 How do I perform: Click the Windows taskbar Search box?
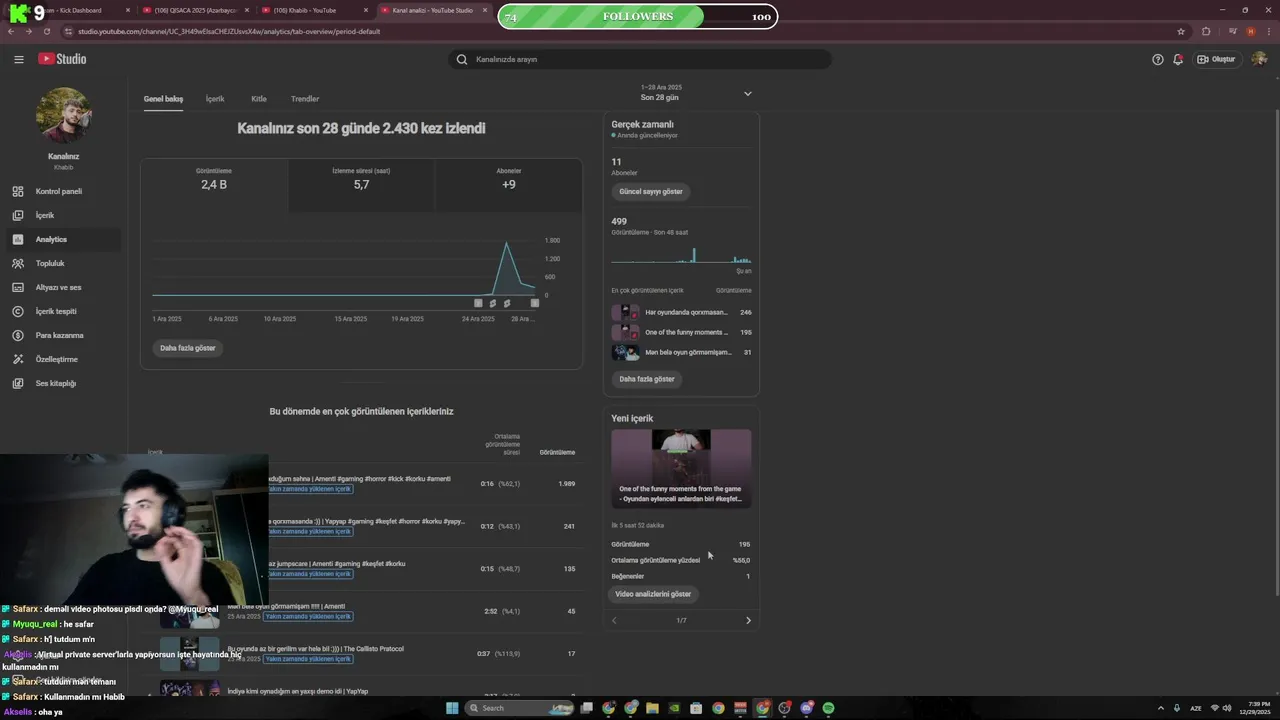pyautogui.click(x=517, y=708)
